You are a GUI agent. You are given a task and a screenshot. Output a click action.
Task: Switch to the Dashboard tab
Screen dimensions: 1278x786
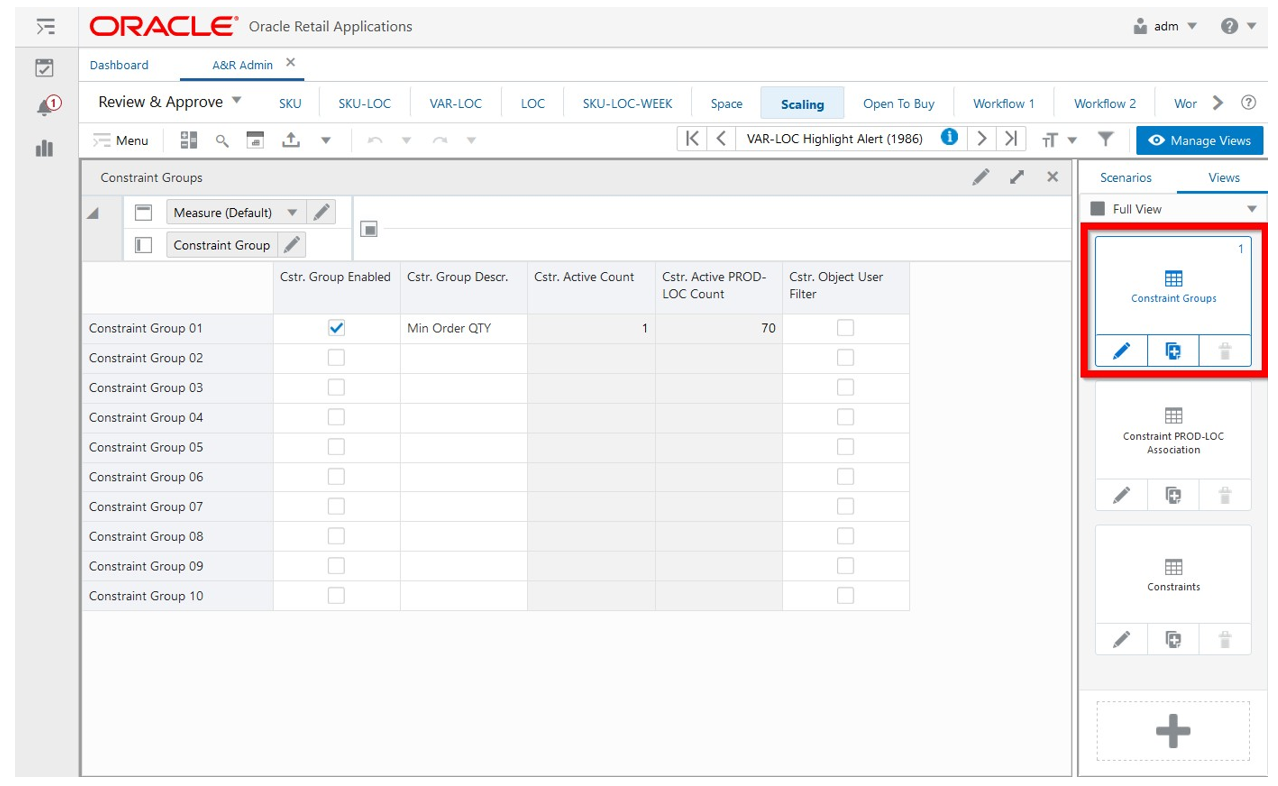(x=119, y=65)
